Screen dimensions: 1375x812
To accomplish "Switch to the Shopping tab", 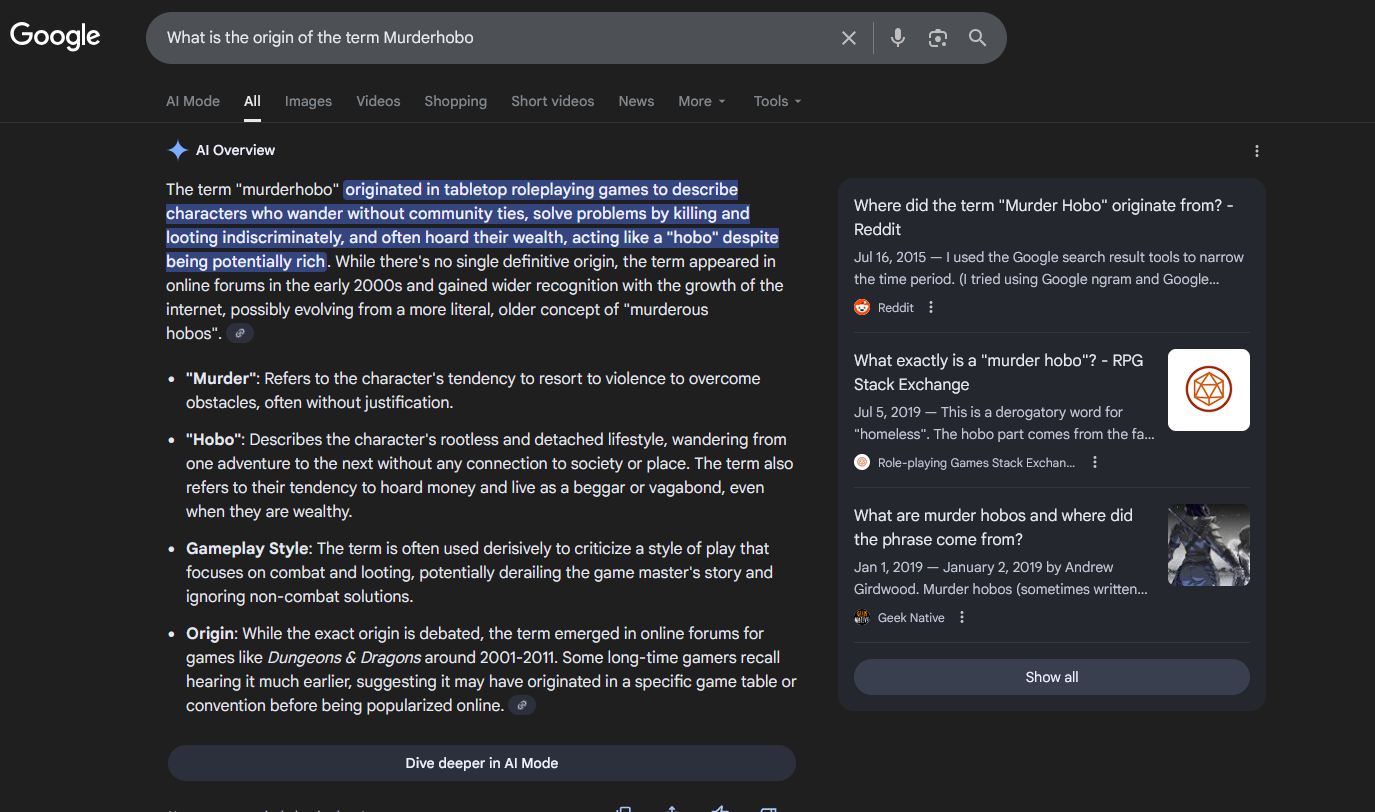I will tap(455, 101).
